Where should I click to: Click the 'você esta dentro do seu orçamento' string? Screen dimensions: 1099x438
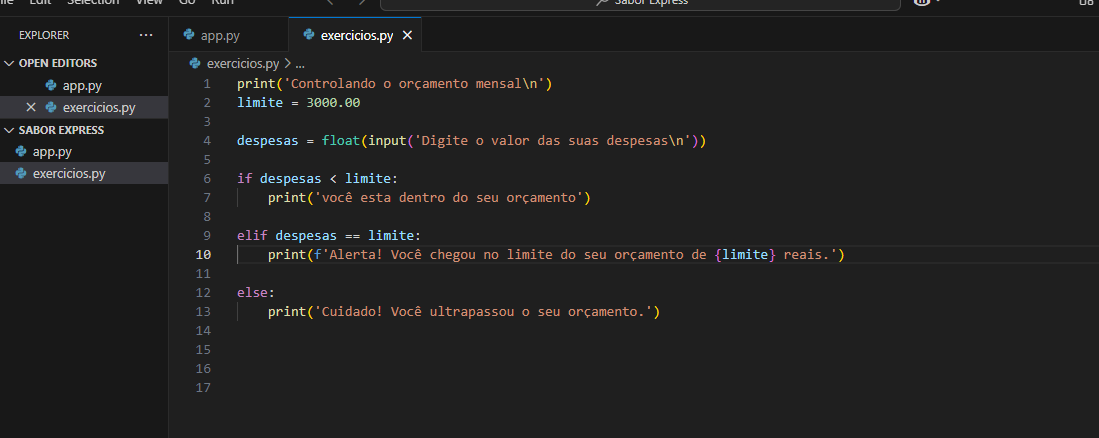pos(449,198)
